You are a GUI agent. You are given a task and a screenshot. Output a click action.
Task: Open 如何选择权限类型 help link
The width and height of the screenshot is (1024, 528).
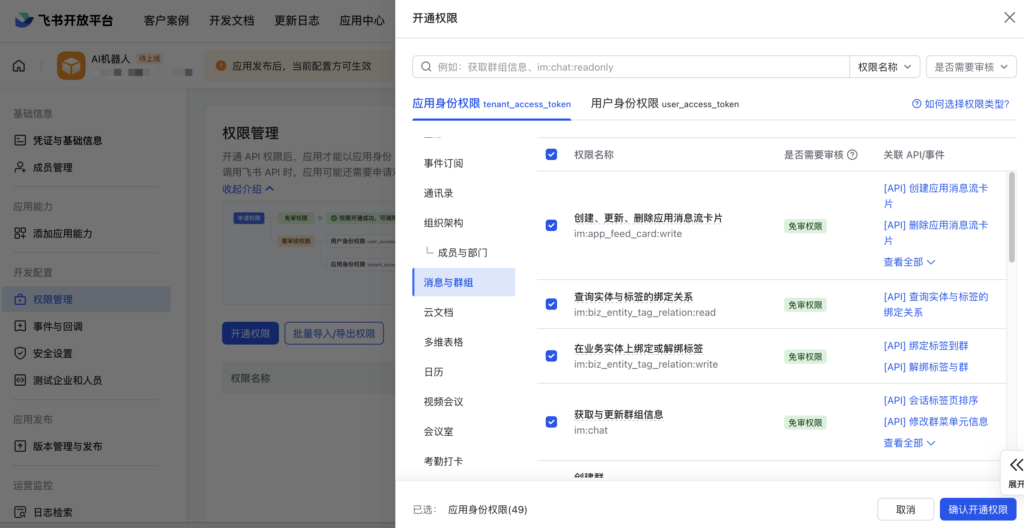click(x=960, y=104)
